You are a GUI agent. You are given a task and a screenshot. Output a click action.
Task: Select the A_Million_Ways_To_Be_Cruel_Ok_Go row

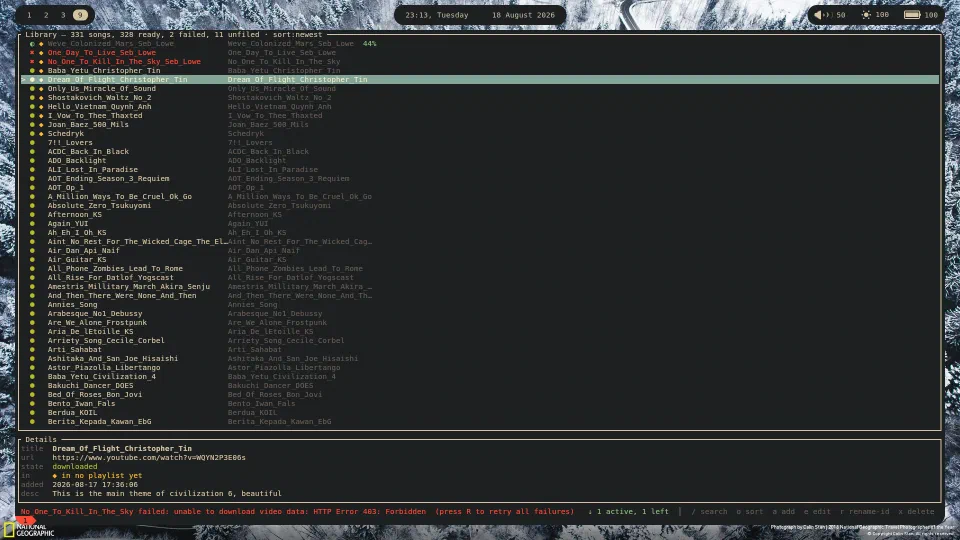pos(480,197)
